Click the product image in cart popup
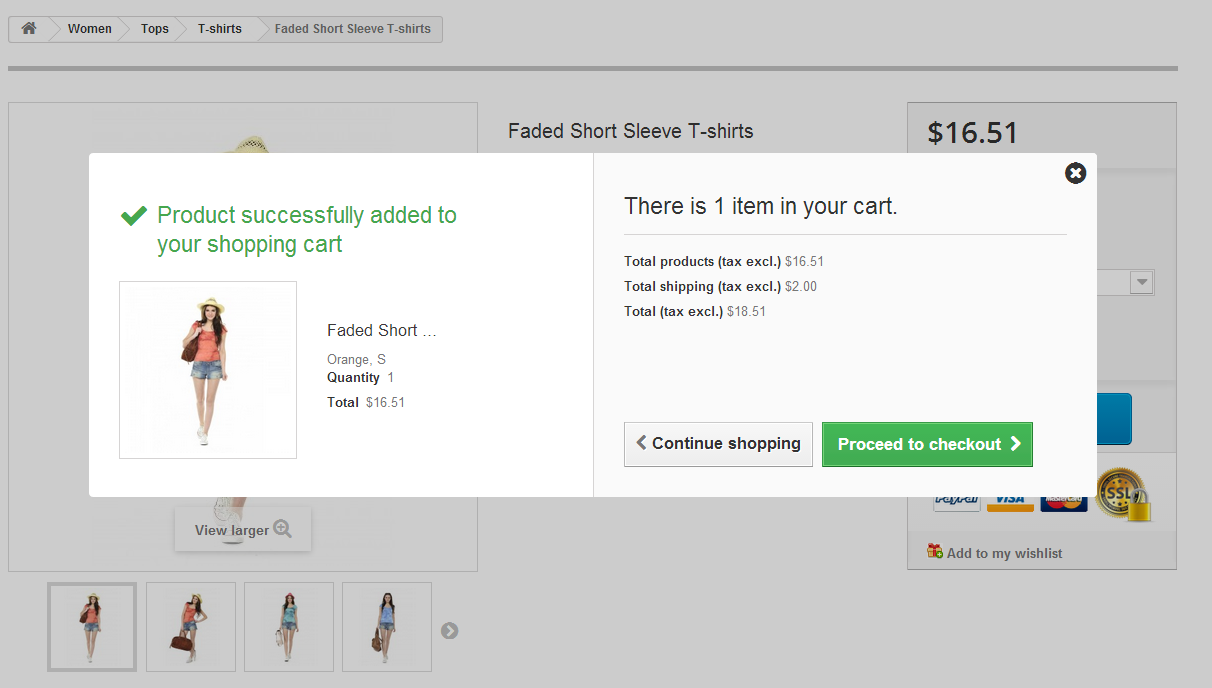 208,370
